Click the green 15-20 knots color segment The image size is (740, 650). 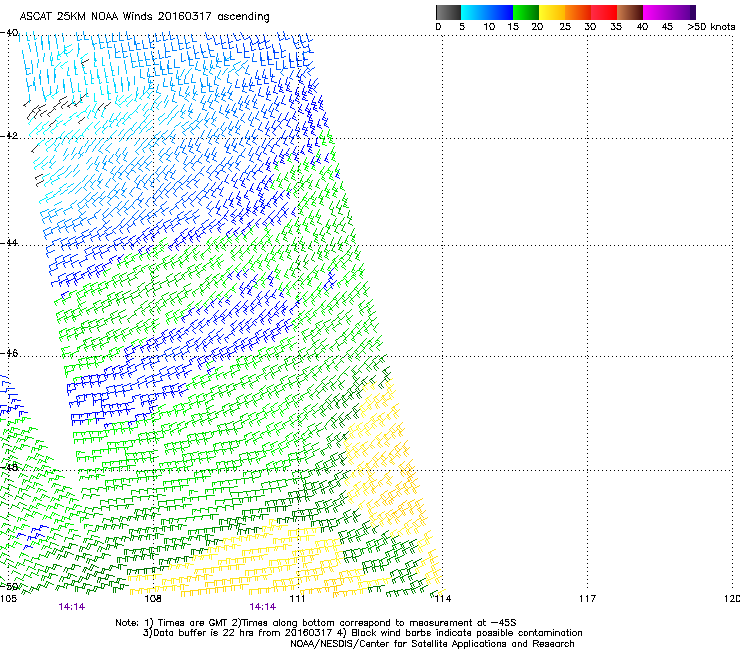tap(526, 12)
